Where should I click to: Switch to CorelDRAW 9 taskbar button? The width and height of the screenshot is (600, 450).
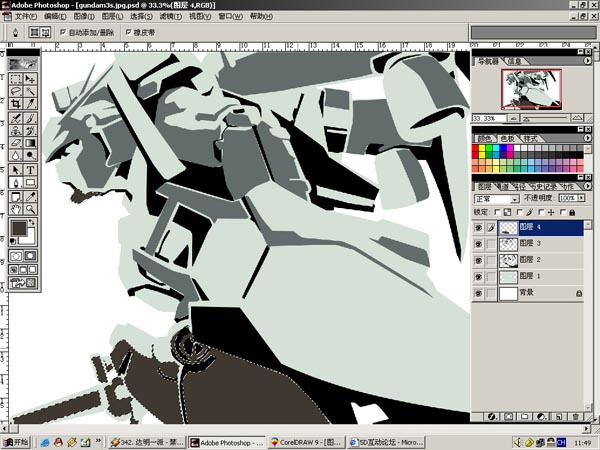[305, 442]
